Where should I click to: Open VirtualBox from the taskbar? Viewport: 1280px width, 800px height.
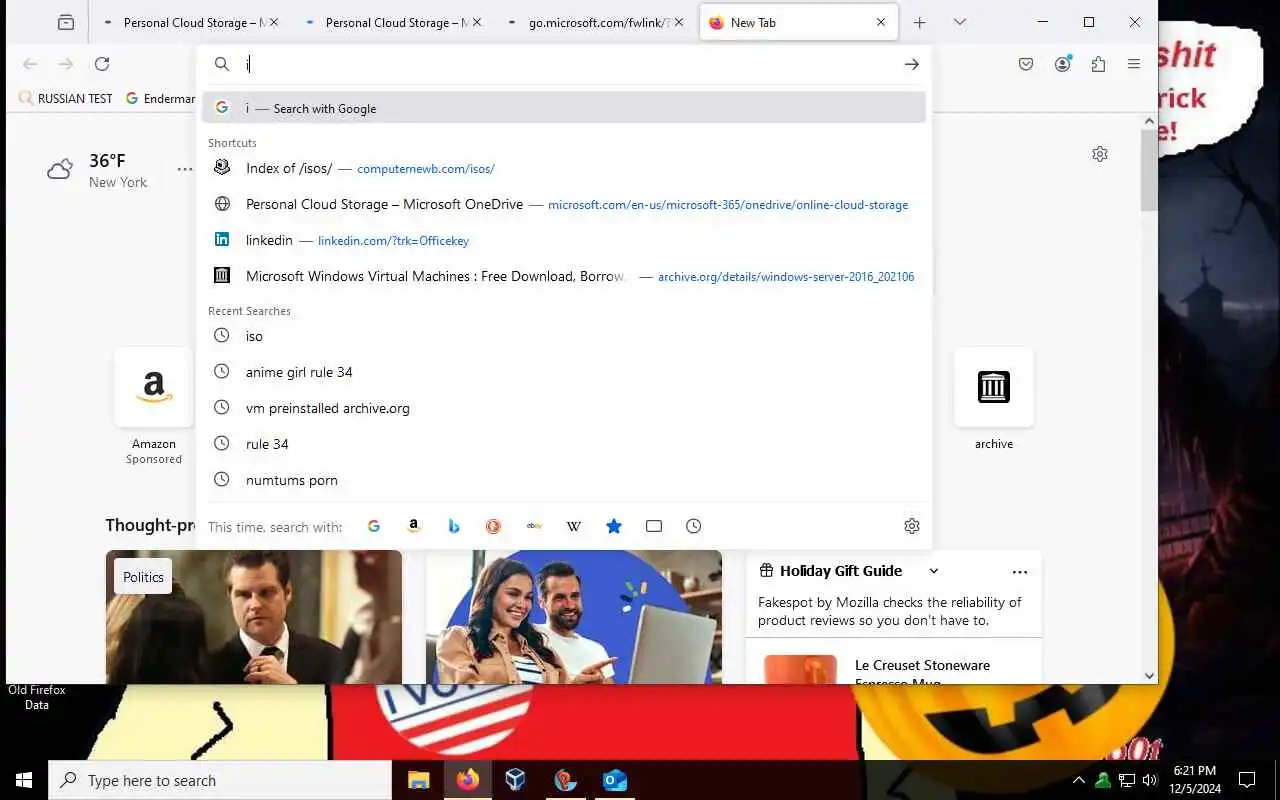(516, 780)
